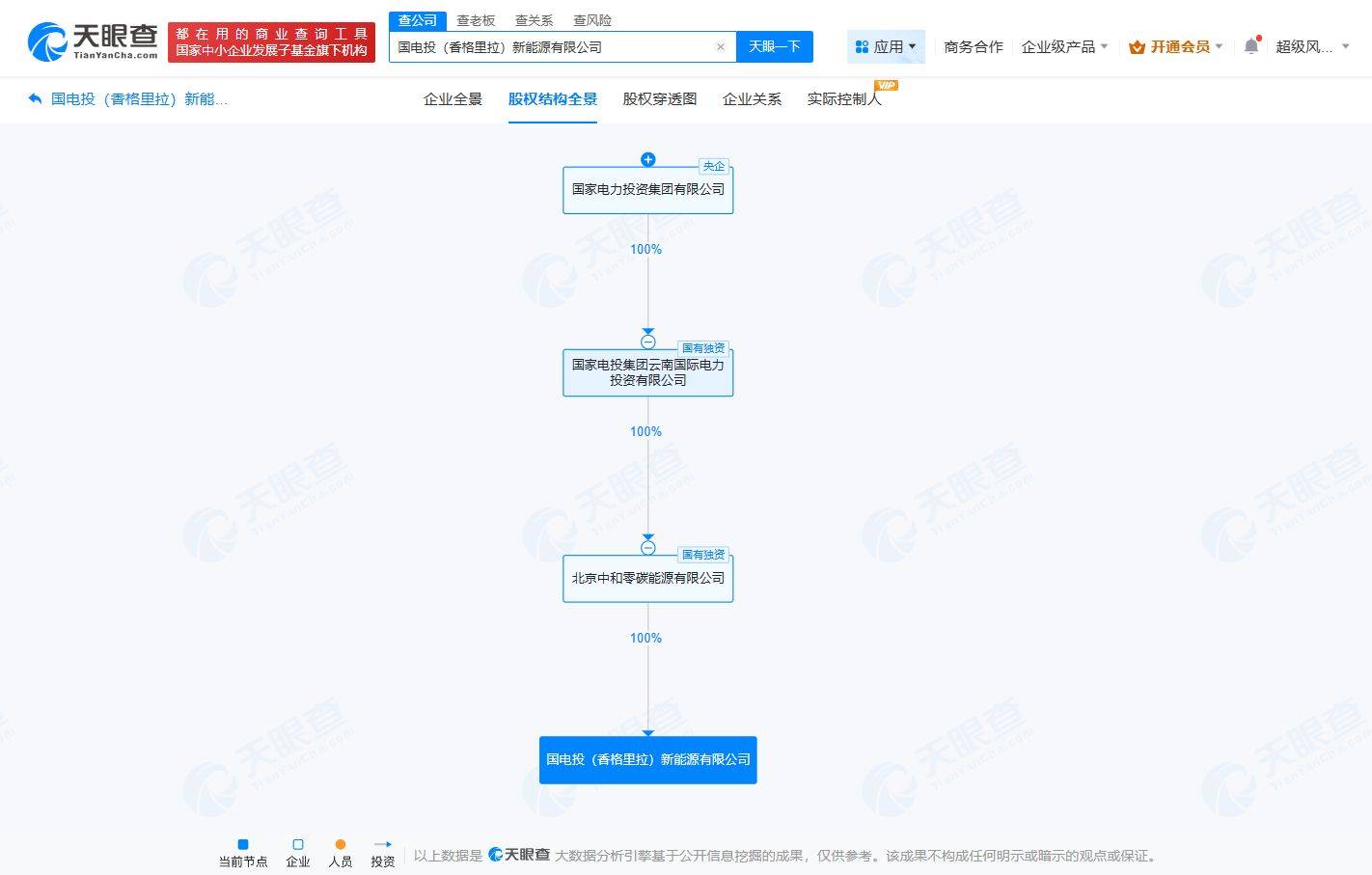1372x875 pixels.
Task: Click the 投资 legend arrow icon
Action: click(383, 844)
